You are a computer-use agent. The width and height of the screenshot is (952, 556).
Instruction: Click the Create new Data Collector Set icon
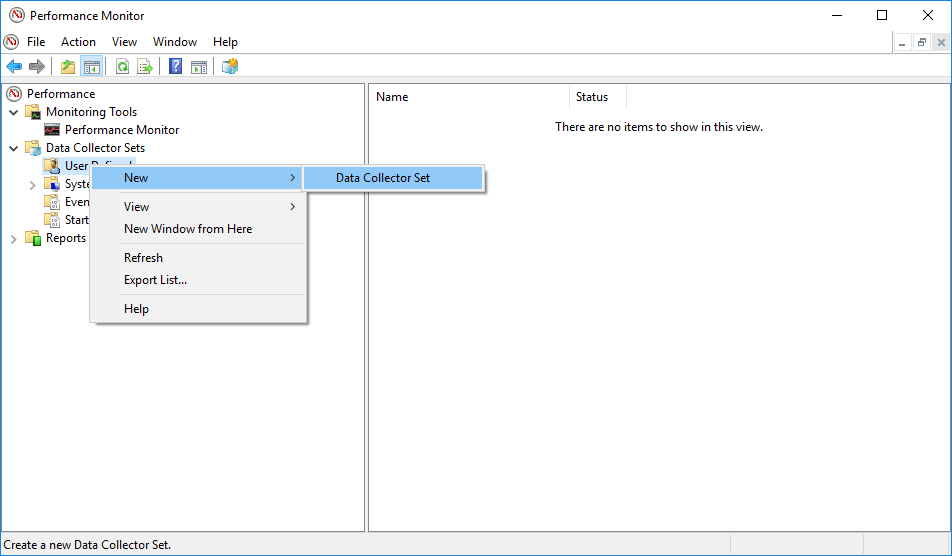point(230,66)
